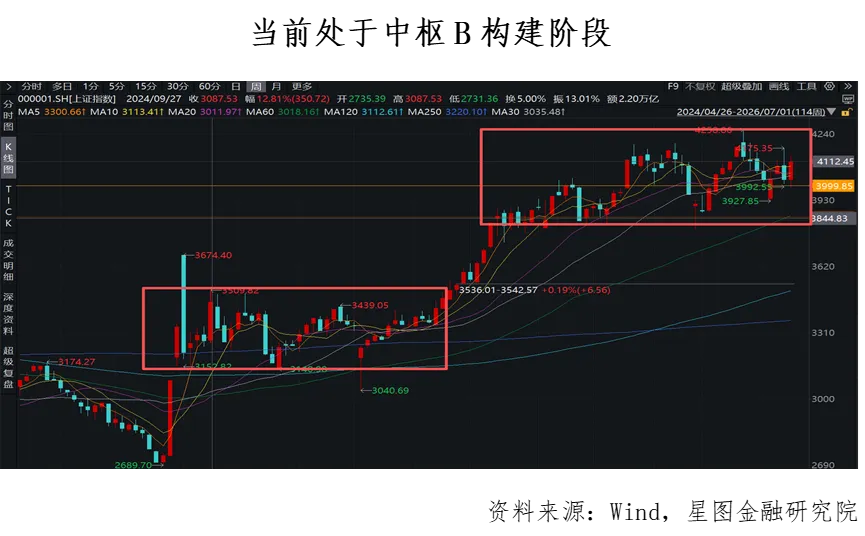
Task: Switch to 日 daily period tab
Action: pos(236,87)
